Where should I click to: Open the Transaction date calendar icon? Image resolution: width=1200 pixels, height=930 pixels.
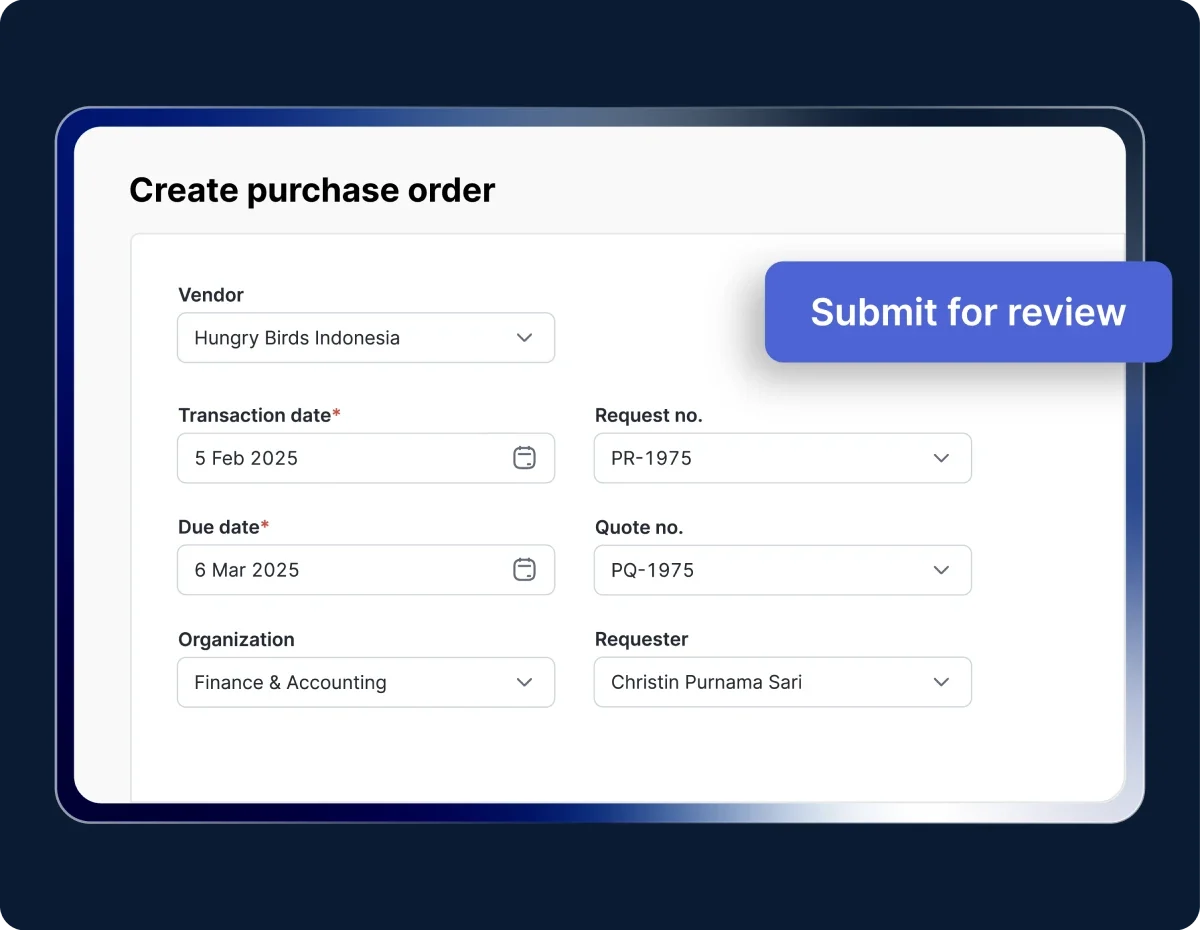[524, 458]
